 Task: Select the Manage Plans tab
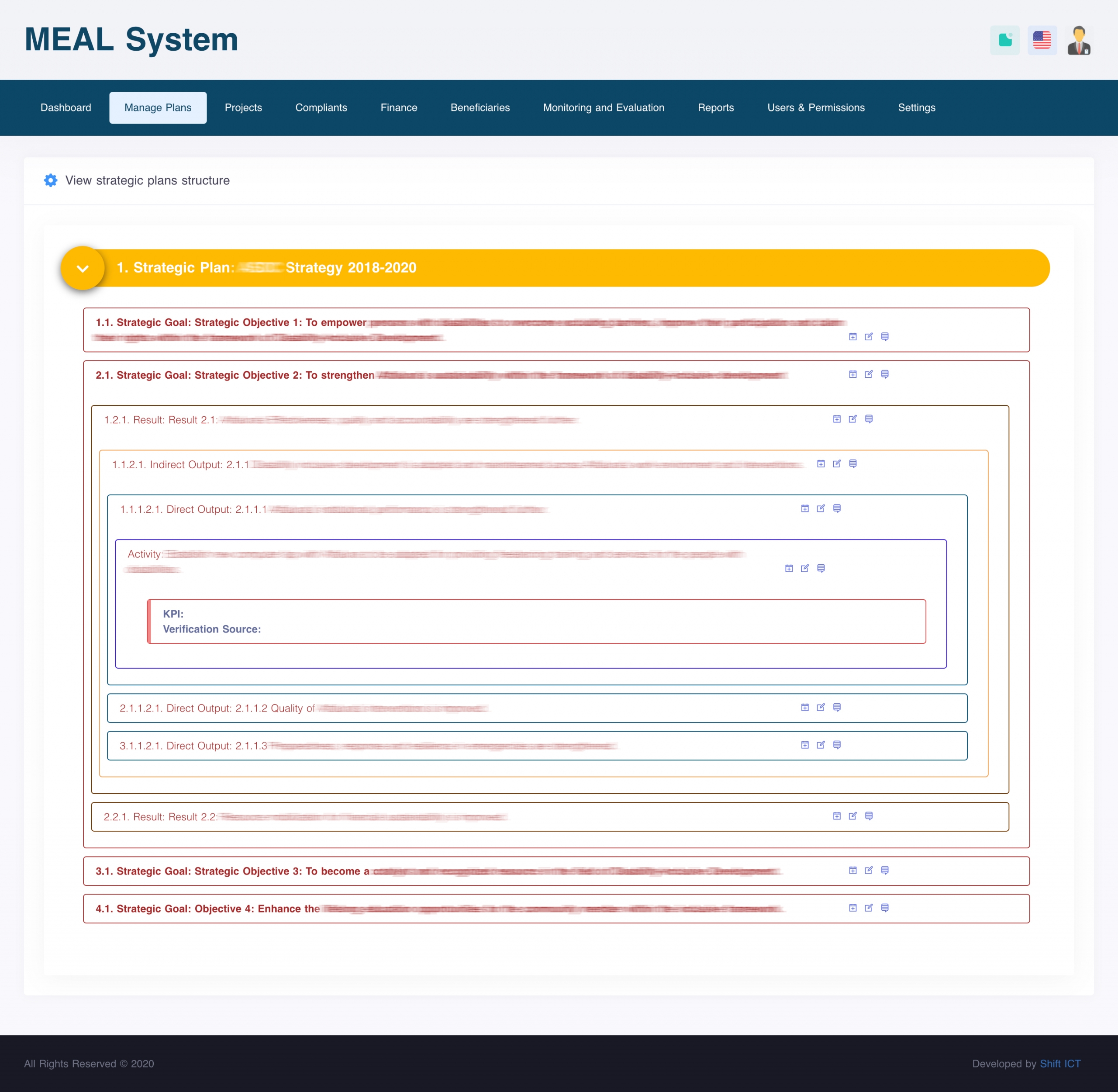[158, 108]
